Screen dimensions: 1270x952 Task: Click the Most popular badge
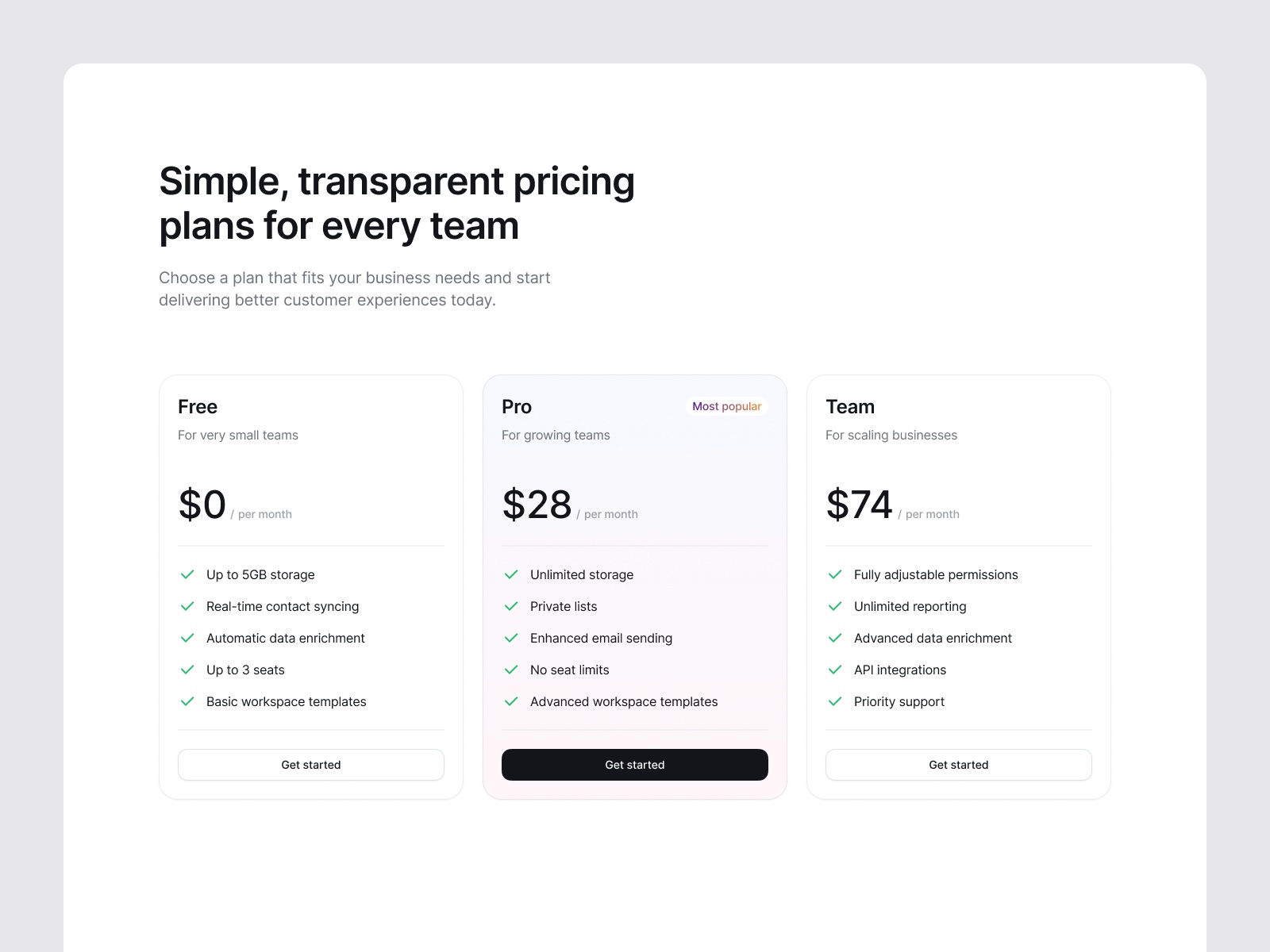pyautogui.click(x=726, y=406)
